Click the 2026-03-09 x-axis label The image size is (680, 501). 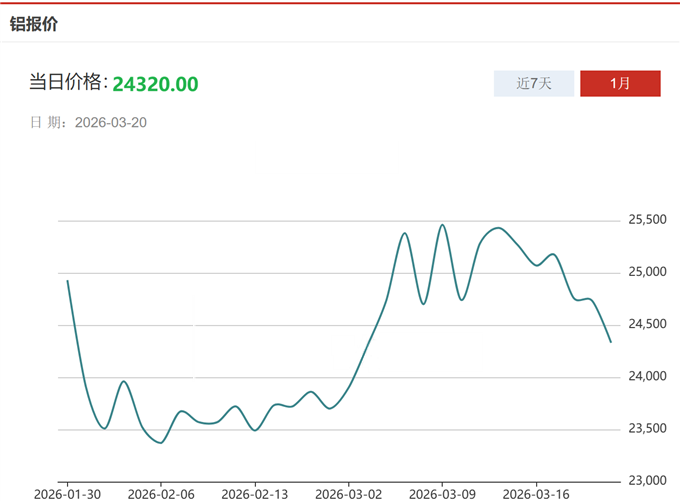(x=442, y=493)
